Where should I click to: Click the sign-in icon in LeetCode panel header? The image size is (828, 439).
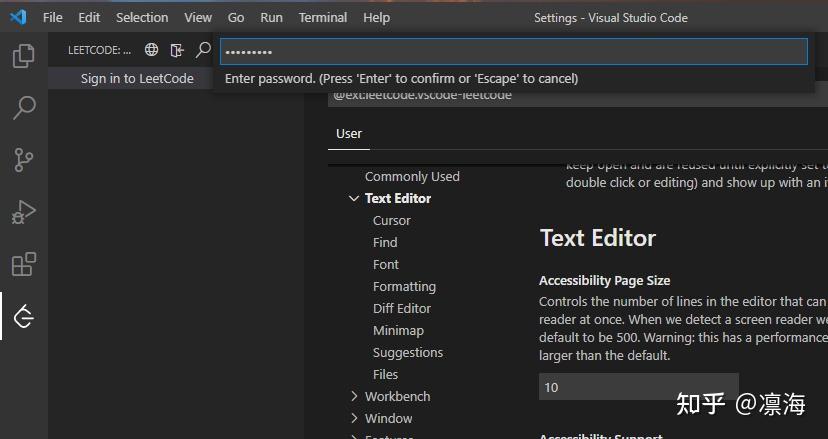pos(178,50)
